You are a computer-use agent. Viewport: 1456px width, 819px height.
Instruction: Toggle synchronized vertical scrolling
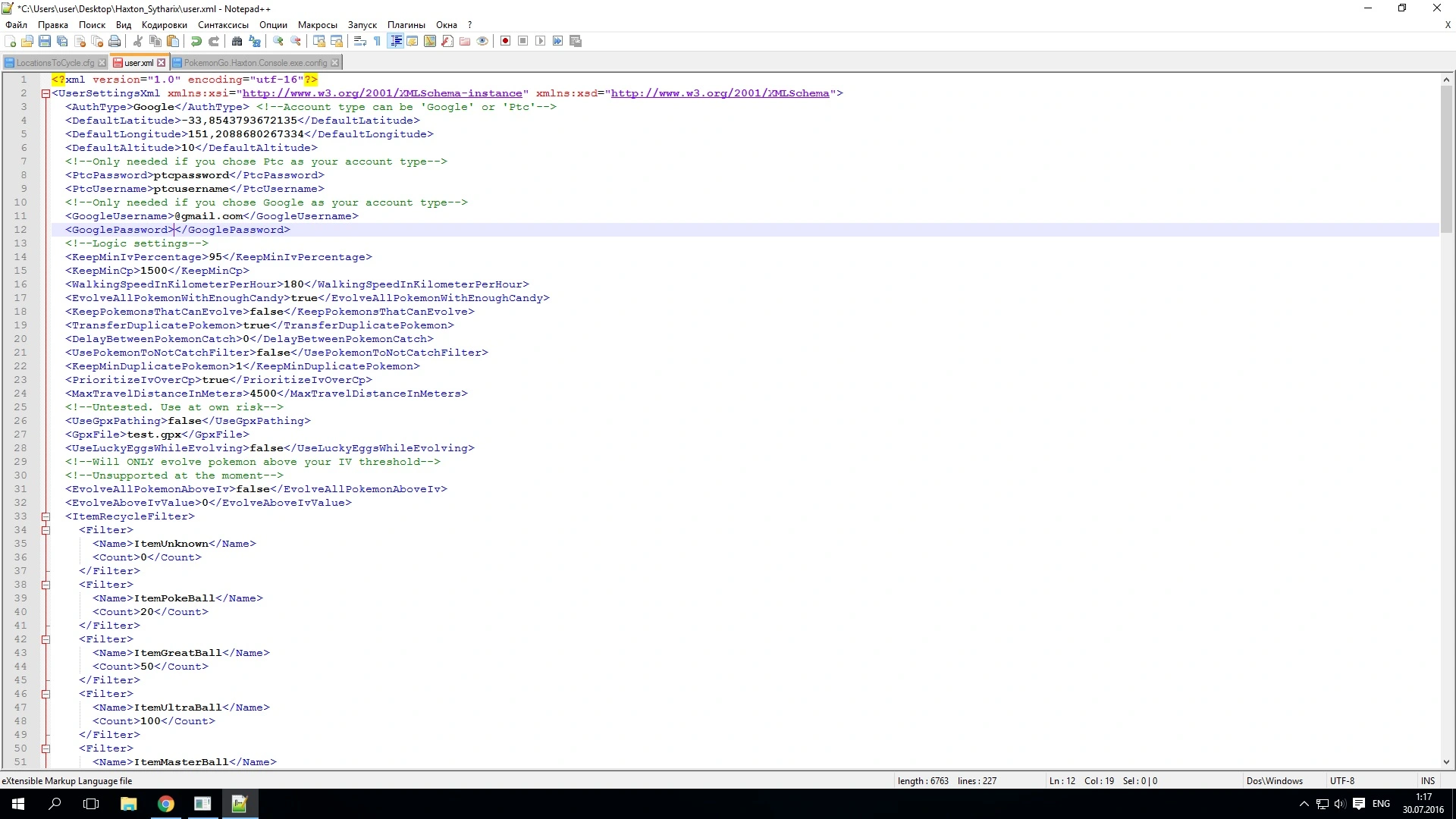pos(319,41)
